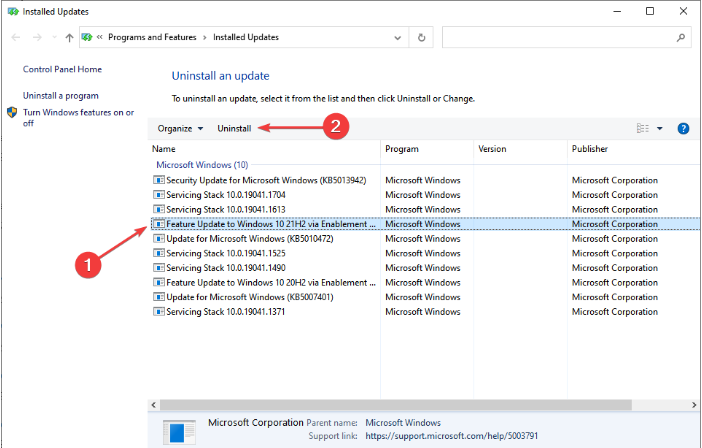The height and width of the screenshot is (448, 702).
Task: Sort by the Version column header
Action: pyautogui.click(x=520, y=149)
